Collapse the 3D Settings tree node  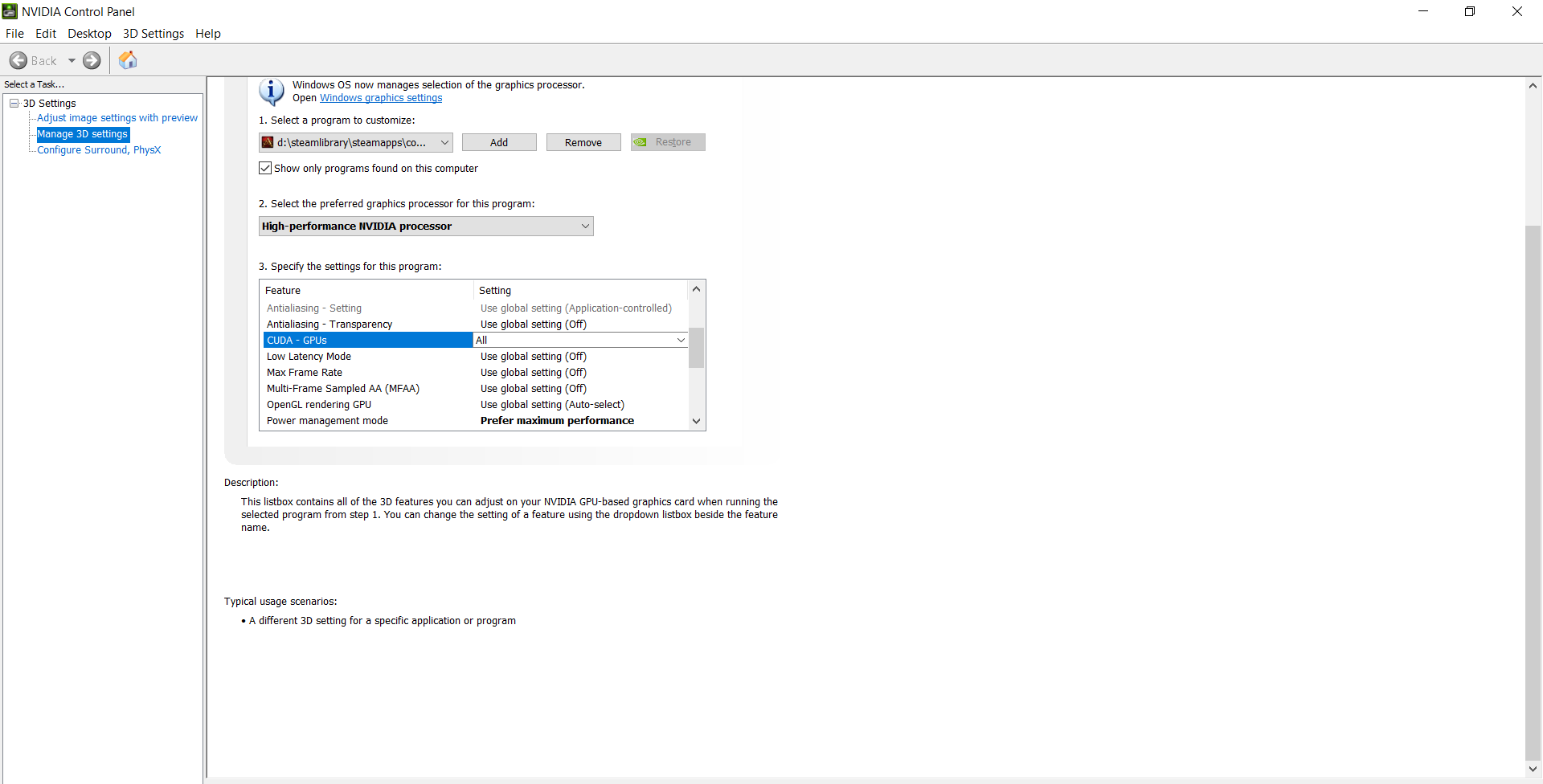[14, 103]
